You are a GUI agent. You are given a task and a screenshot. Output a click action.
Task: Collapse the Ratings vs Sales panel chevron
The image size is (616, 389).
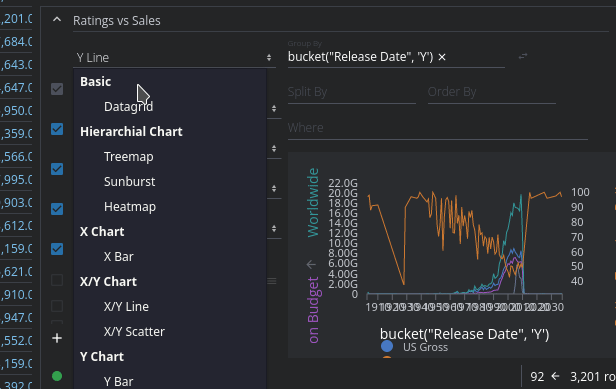[x=57, y=19]
